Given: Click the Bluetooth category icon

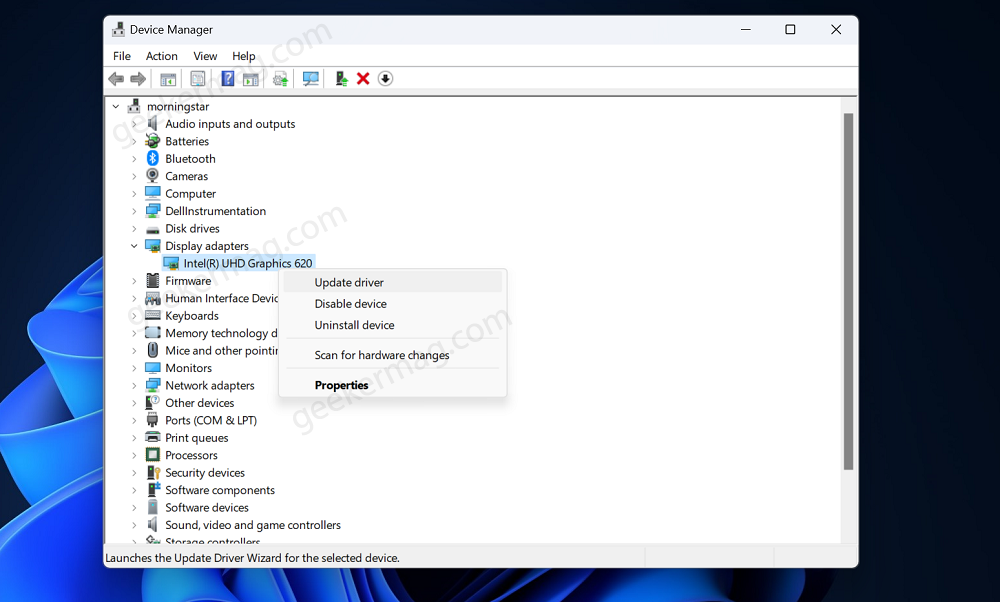Looking at the screenshot, I should click(x=152, y=158).
